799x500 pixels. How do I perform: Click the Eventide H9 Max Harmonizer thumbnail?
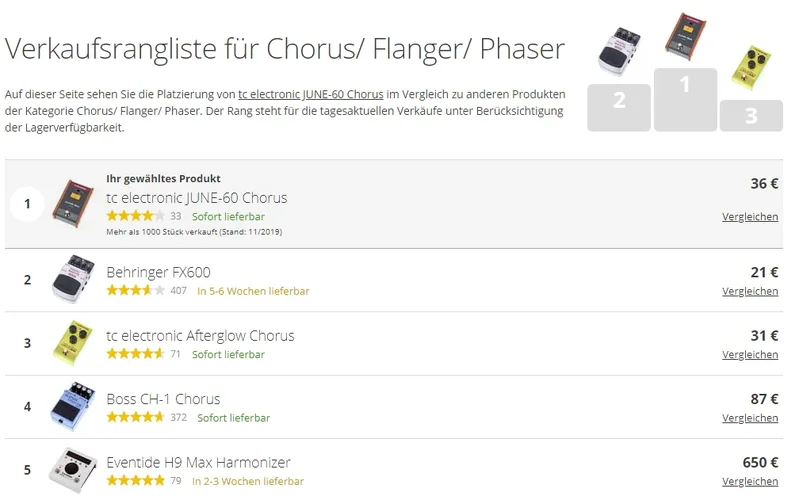tap(72, 469)
